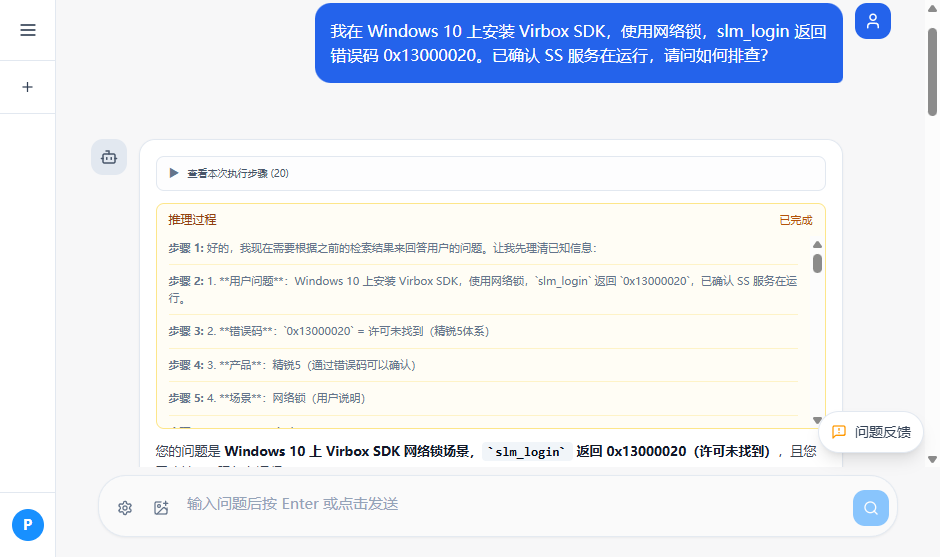The image size is (940, 557).
Task: Click the user profile icon beside the question
Action: pos(872,21)
